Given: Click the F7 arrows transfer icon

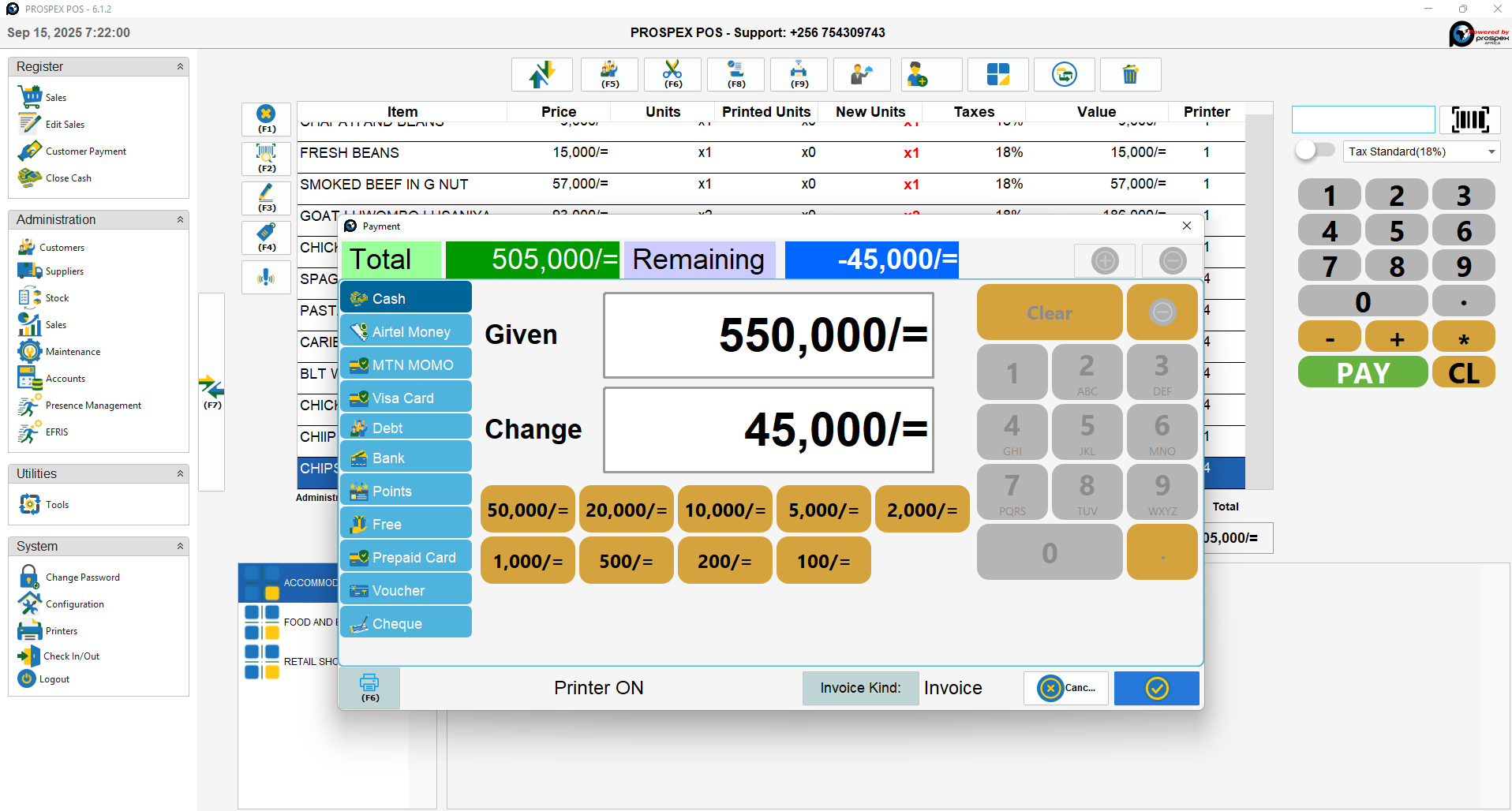Looking at the screenshot, I should (x=211, y=392).
